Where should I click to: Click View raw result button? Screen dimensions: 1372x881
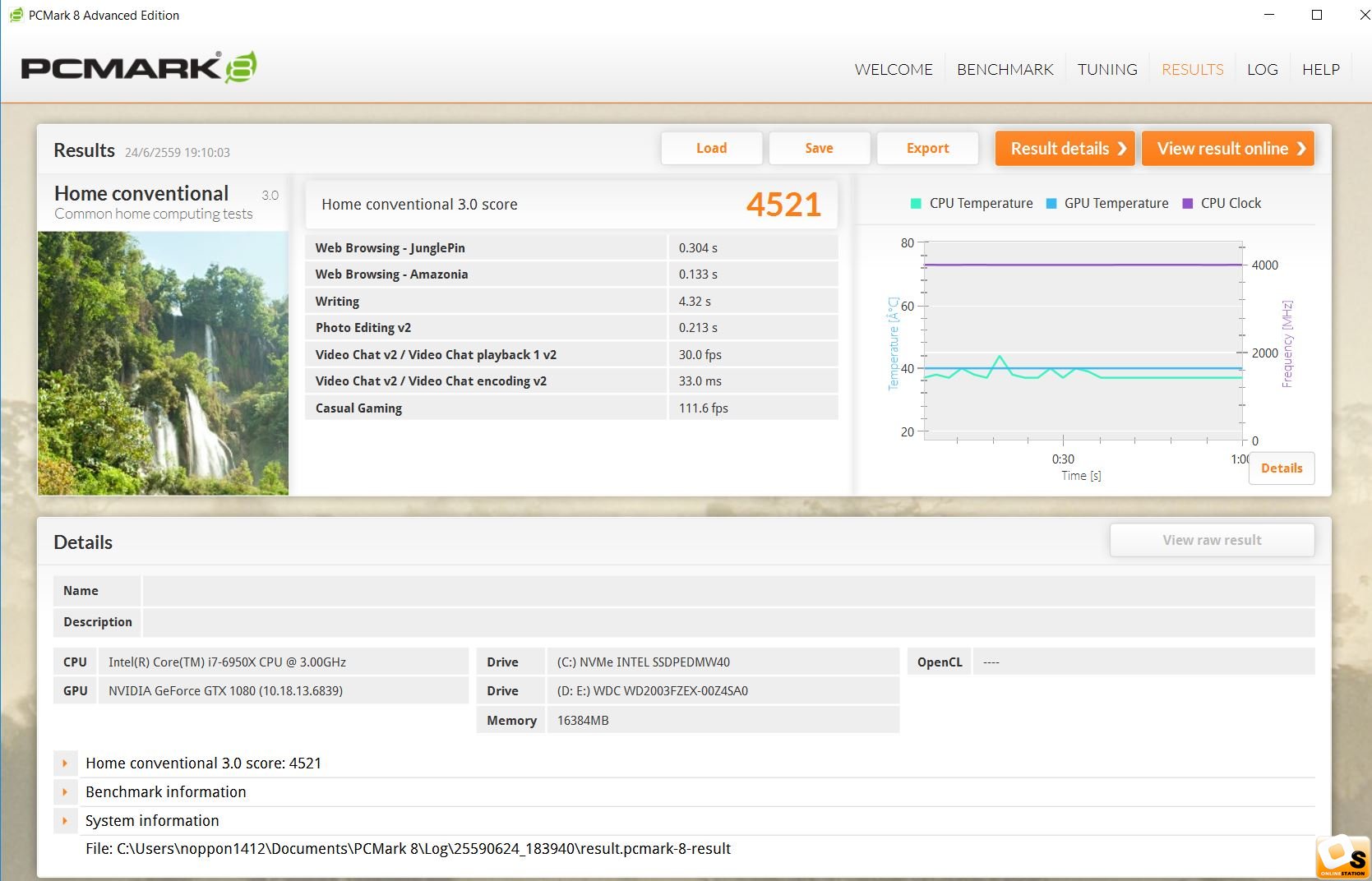1212,540
